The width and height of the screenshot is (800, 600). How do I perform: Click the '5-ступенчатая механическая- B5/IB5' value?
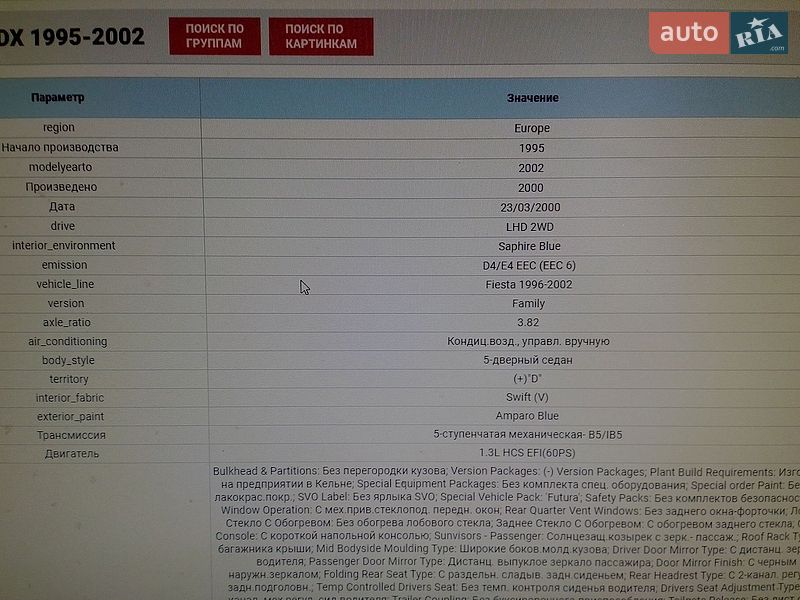click(528, 435)
